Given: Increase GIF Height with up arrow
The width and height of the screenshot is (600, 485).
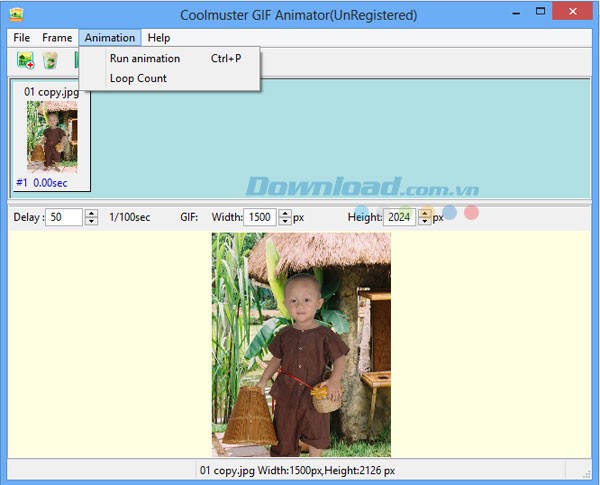Looking at the screenshot, I should click(424, 213).
